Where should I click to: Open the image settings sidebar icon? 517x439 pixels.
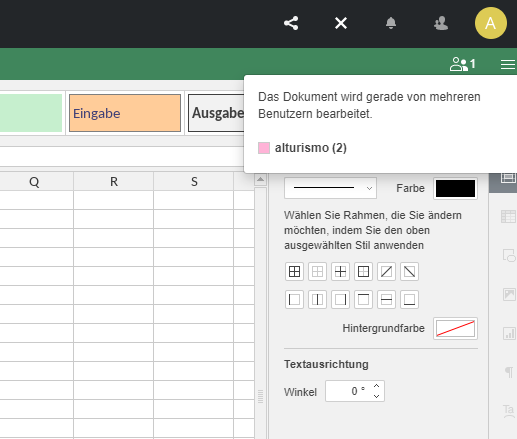509,294
